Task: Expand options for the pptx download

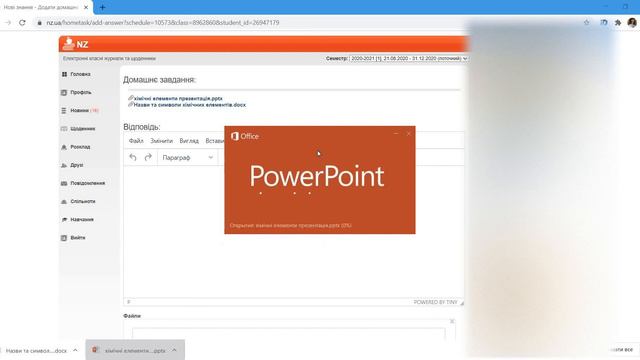Action: point(174,350)
